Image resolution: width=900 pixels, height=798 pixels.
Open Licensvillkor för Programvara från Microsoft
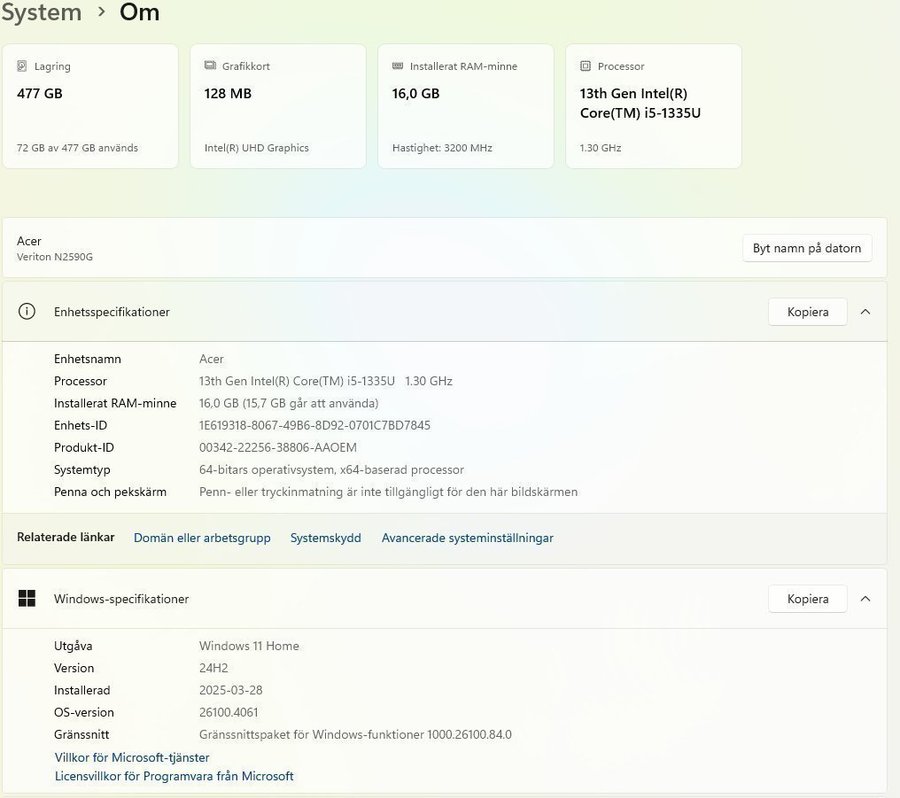pos(174,776)
